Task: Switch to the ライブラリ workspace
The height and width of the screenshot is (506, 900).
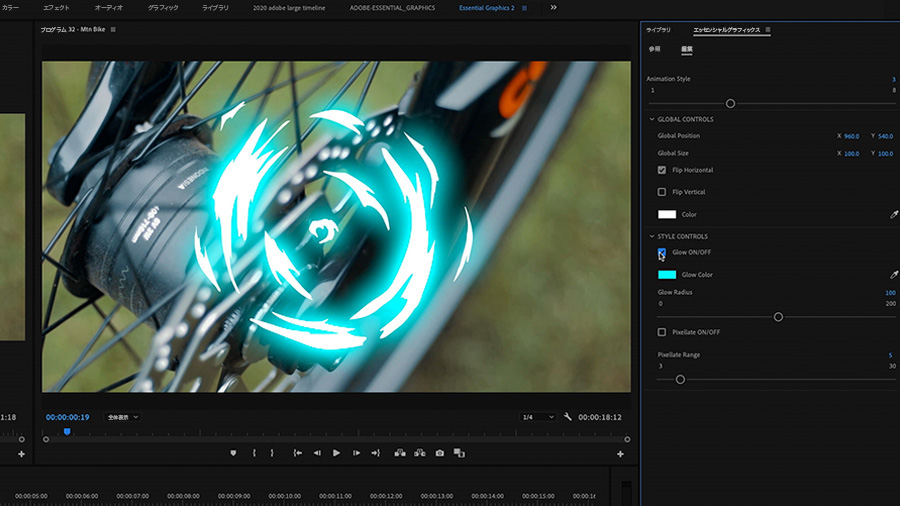Action: point(215,8)
